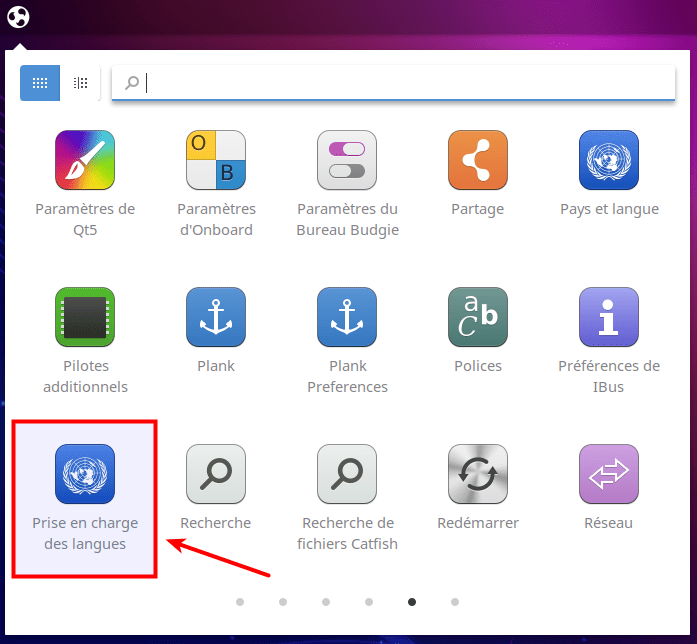697x644 pixels.
Task: Open Prise en charge des langues
Action: [85, 474]
